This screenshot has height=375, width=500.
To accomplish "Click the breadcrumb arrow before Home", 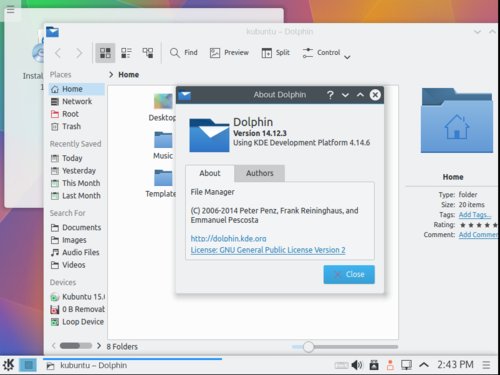I will pos(111,75).
